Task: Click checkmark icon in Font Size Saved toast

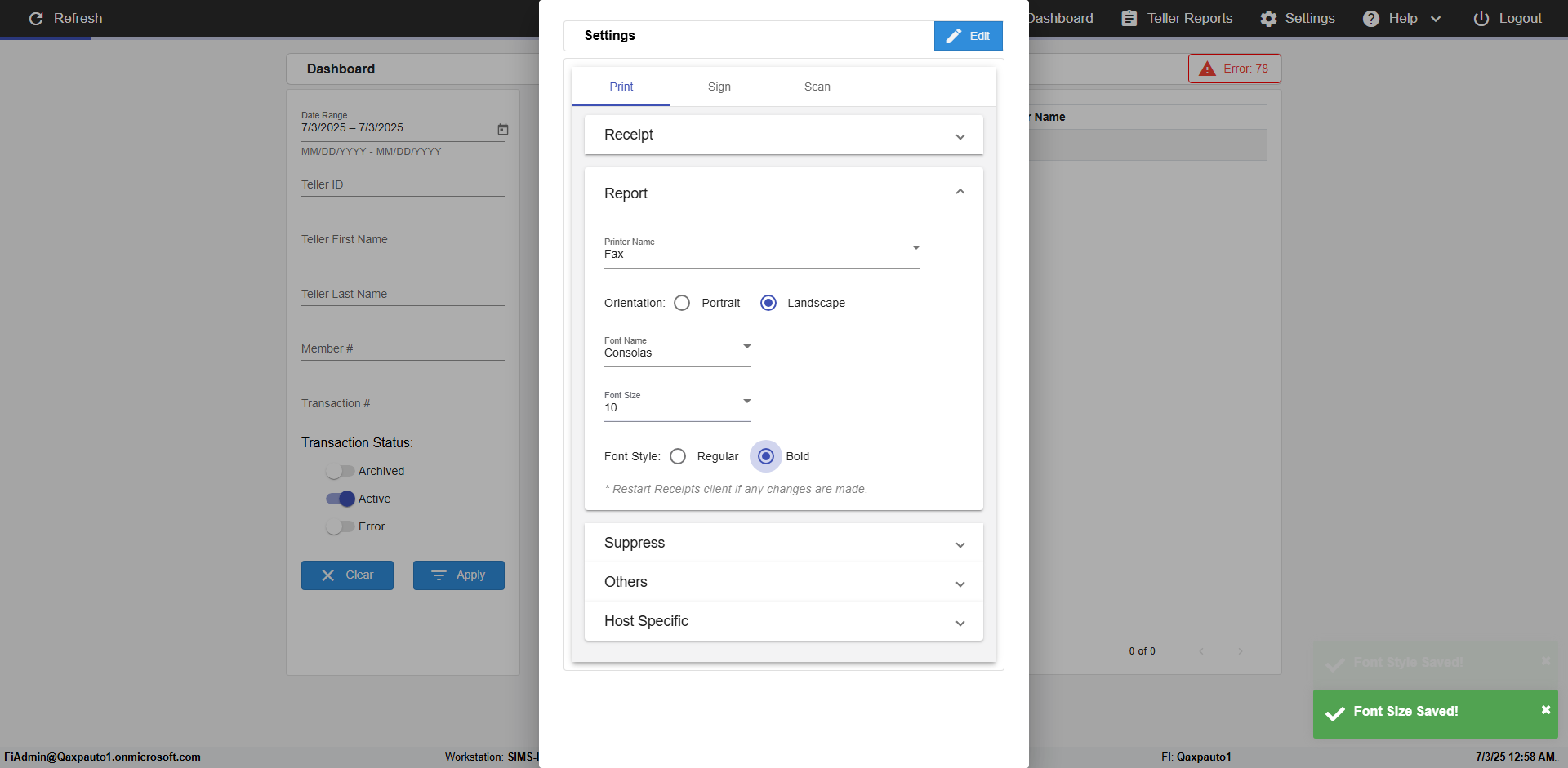Action: pyautogui.click(x=1335, y=714)
